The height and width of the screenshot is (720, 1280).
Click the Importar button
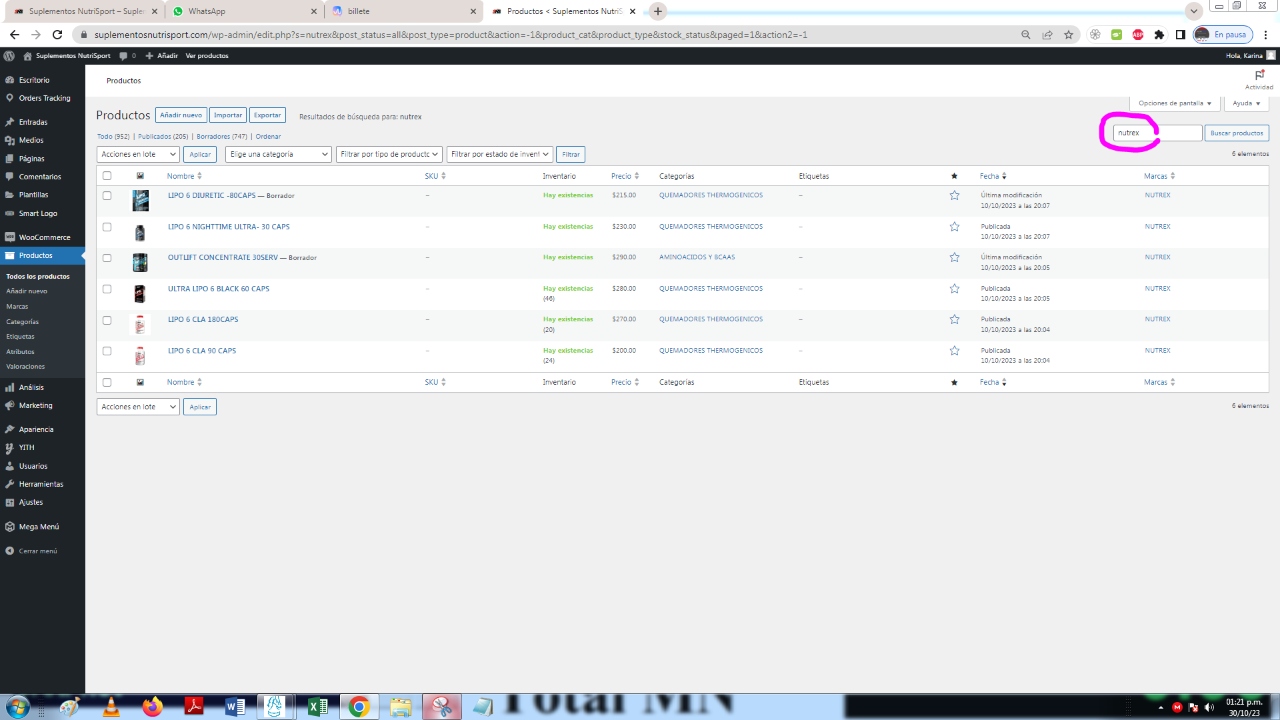click(228, 115)
